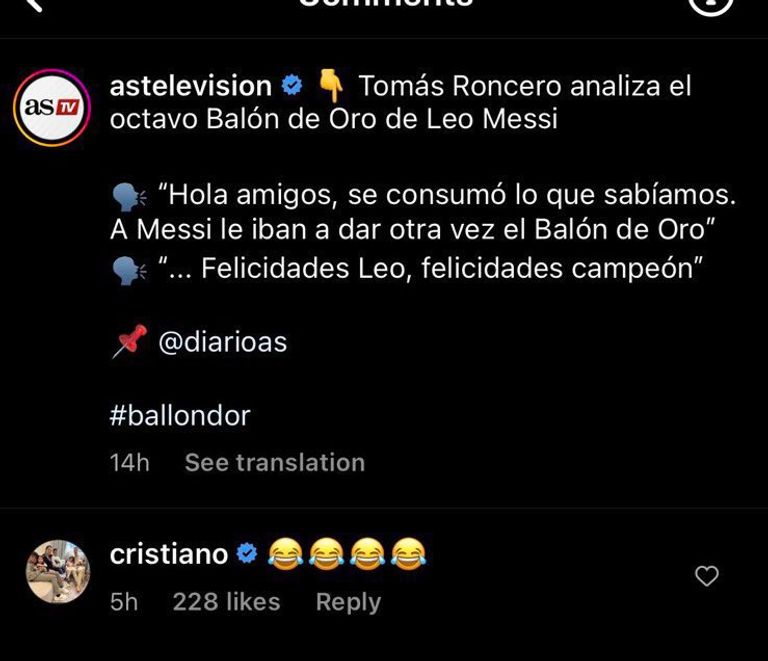
Task: Tap the laughing emojis in cristiano's comment
Action: [347, 553]
